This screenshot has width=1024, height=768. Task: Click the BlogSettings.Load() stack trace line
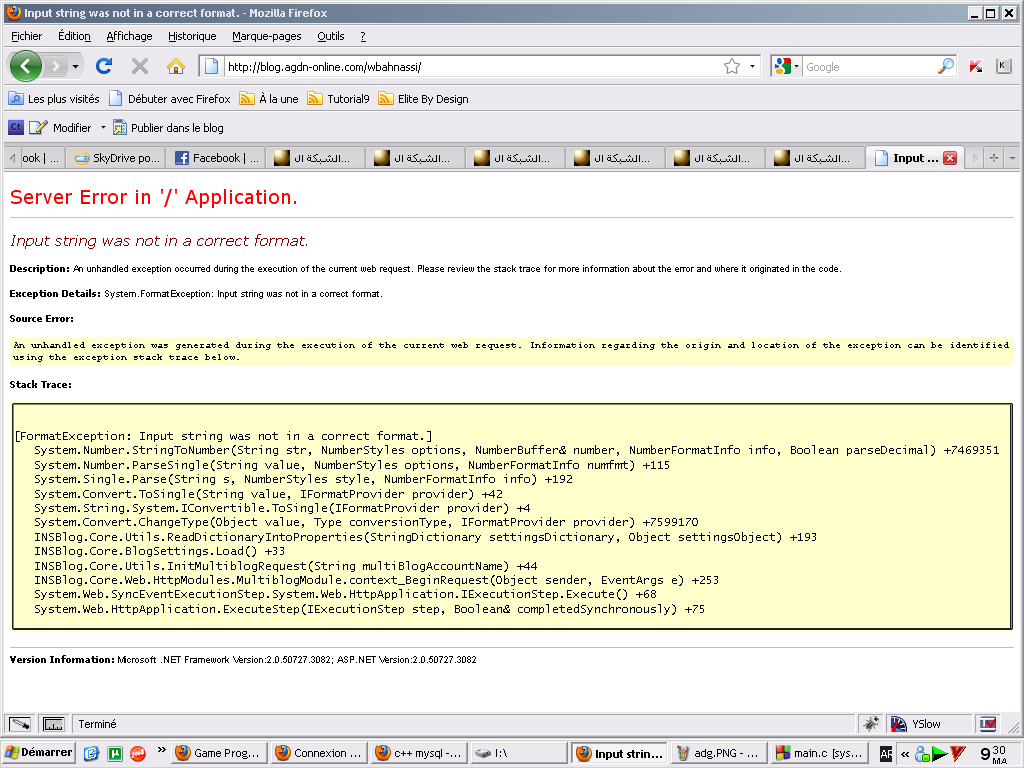(159, 551)
